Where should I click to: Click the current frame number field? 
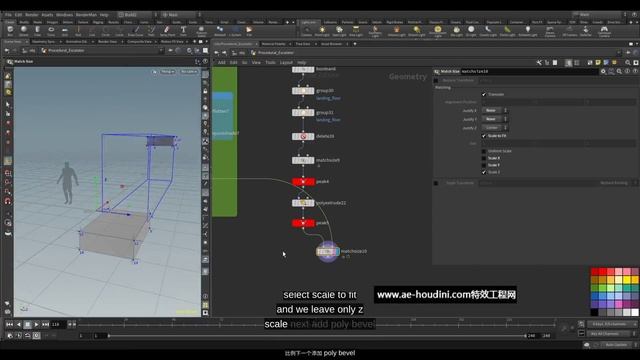click(58, 324)
